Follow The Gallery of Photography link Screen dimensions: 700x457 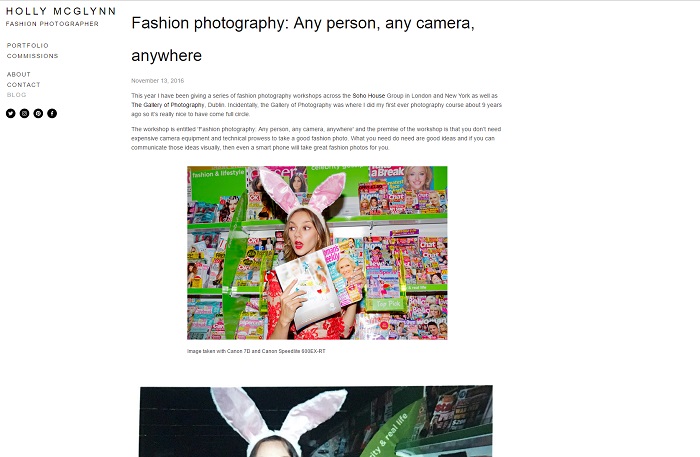[x=168, y=105]
